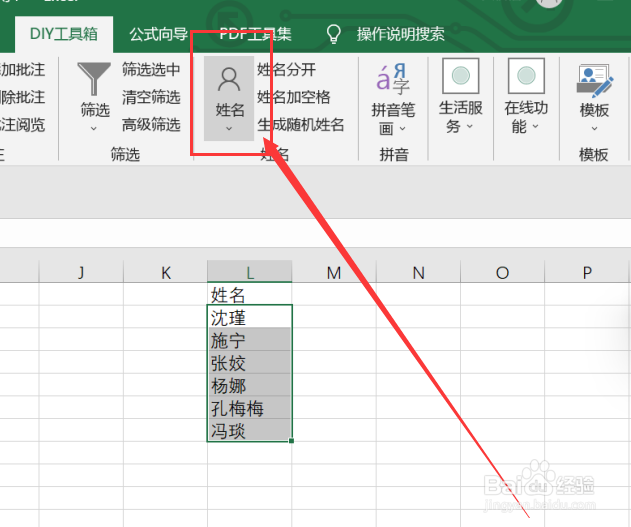The image size is (631, 527).
Task: Click the 注阅览 command
Action: click(x=23, y=125)
